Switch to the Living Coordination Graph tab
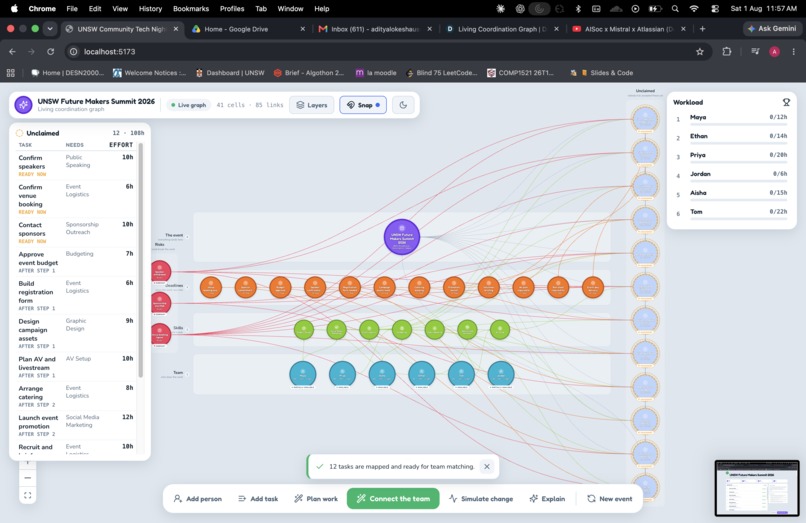Screen dimensions: 806x523 point(502,29)
